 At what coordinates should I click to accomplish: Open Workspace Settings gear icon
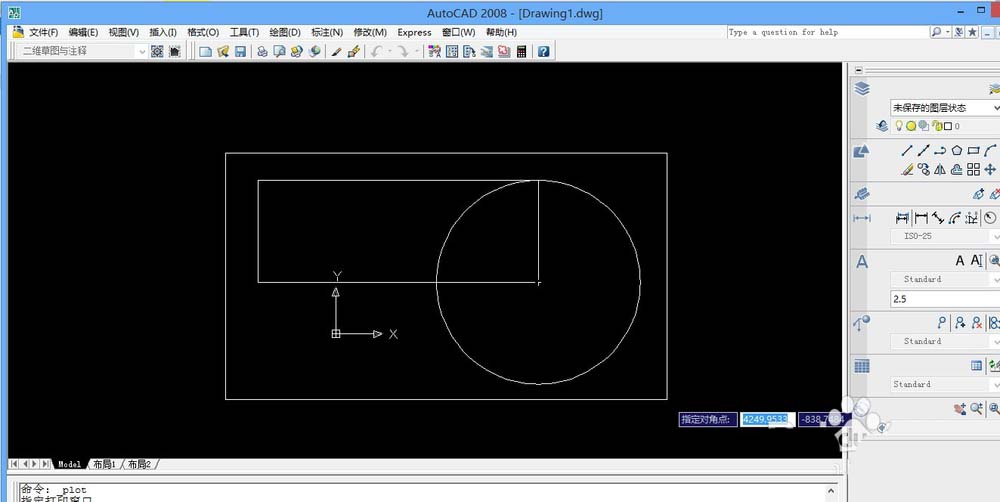[157, 52]
